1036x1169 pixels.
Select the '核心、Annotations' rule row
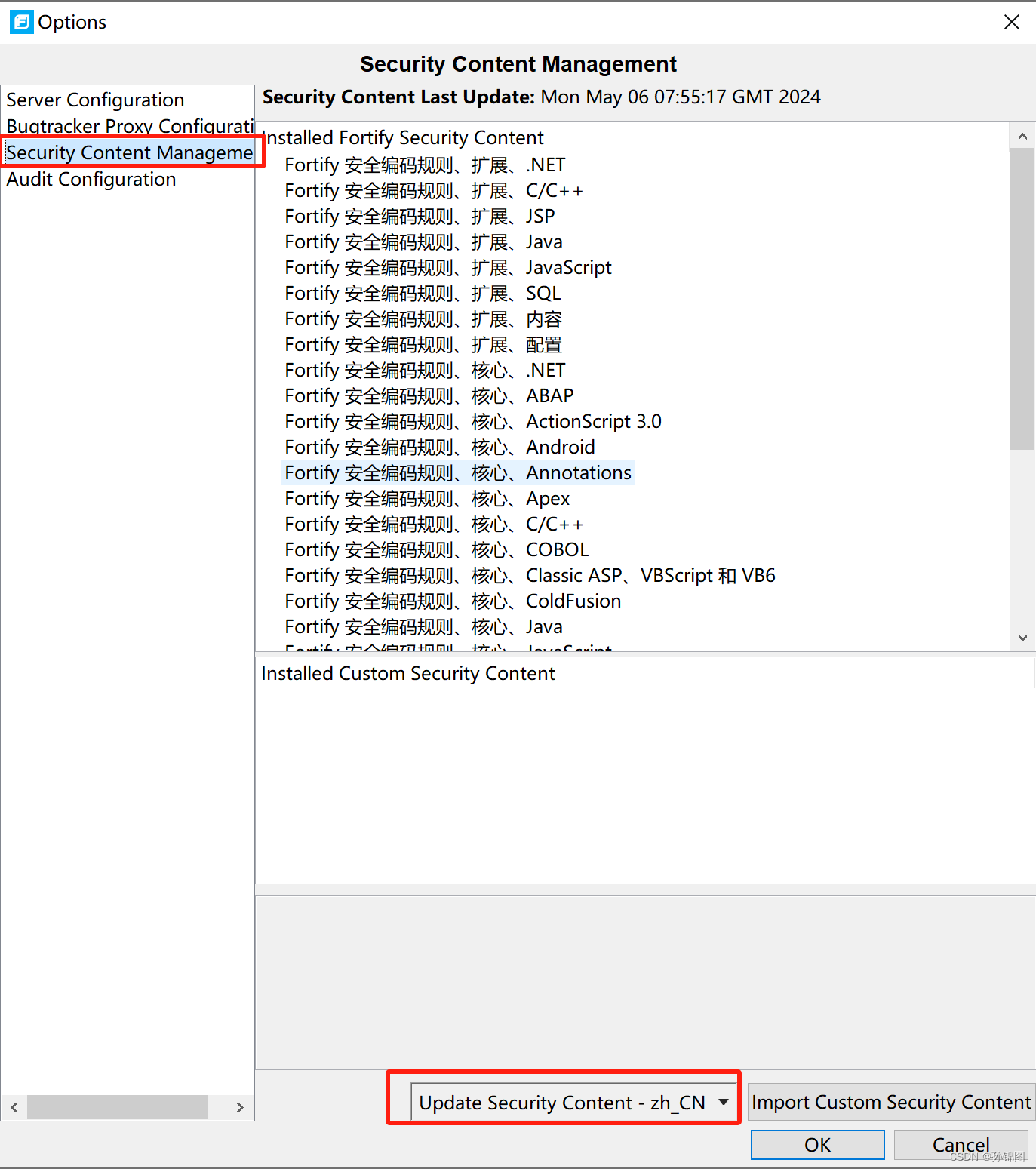(x=458, y=472)
